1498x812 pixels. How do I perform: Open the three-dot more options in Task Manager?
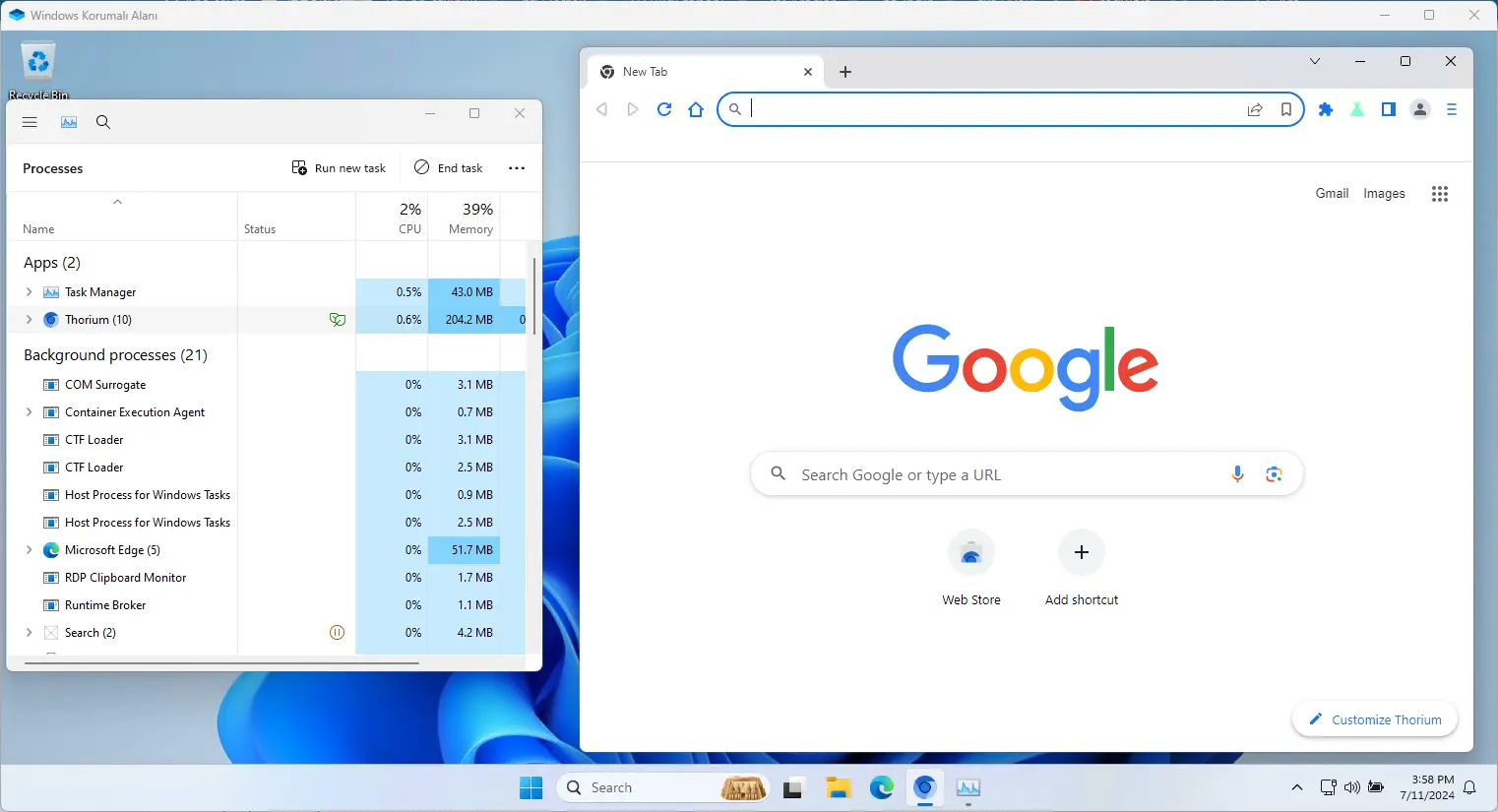pyautogui.click(x=517, y=168)
